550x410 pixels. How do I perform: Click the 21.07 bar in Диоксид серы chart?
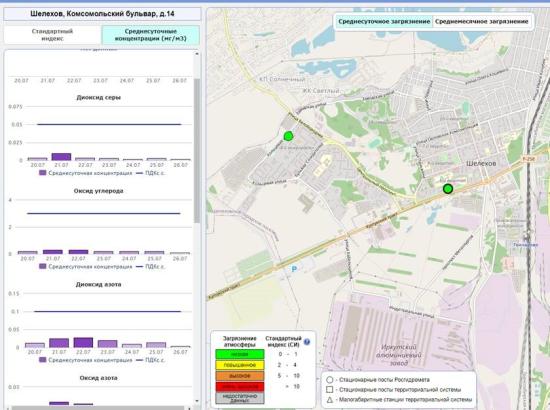61,157
